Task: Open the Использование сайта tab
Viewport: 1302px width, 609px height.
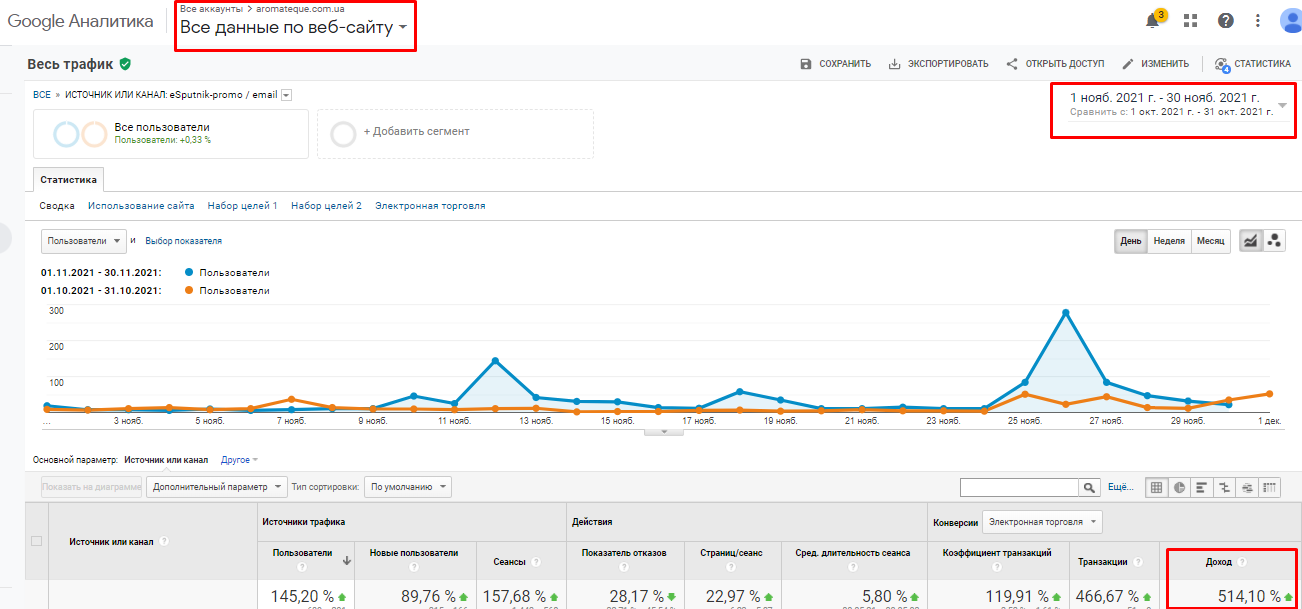Action: pyautogui.click(x=141, y=206)
